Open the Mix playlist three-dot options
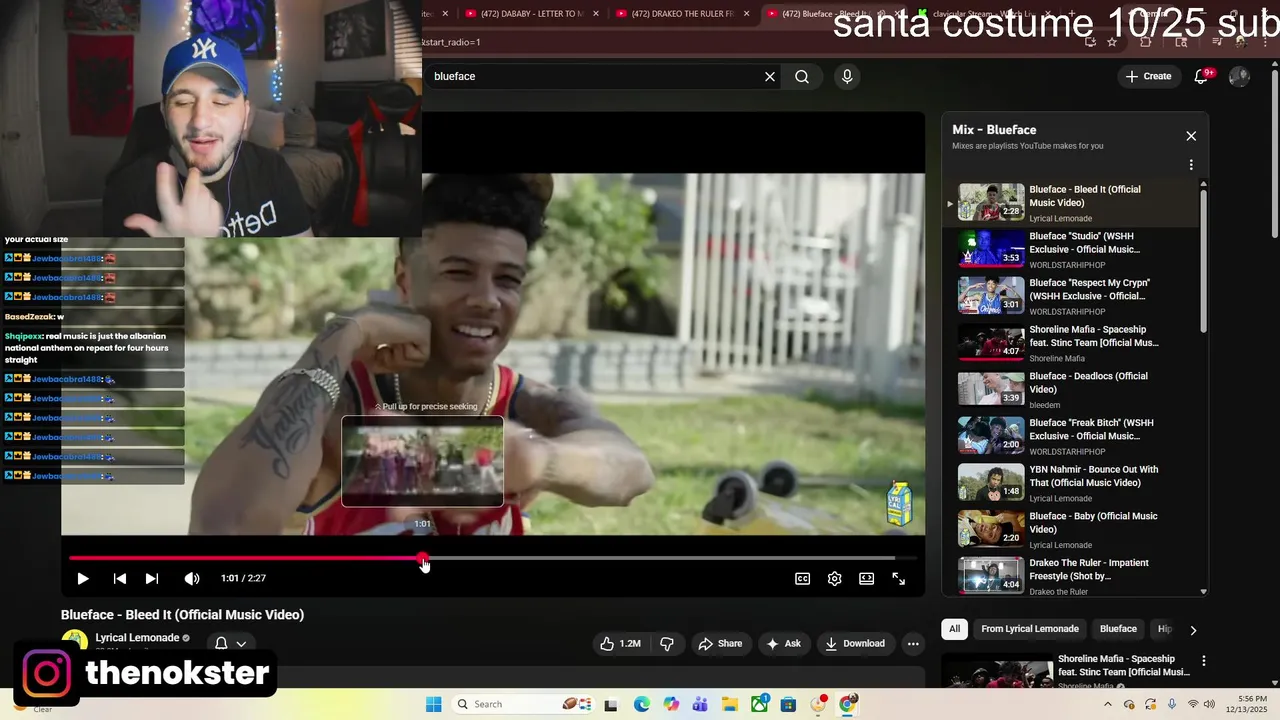Image resolution: width=1280 pixels, height=720 pixels. coord(1191,165)
